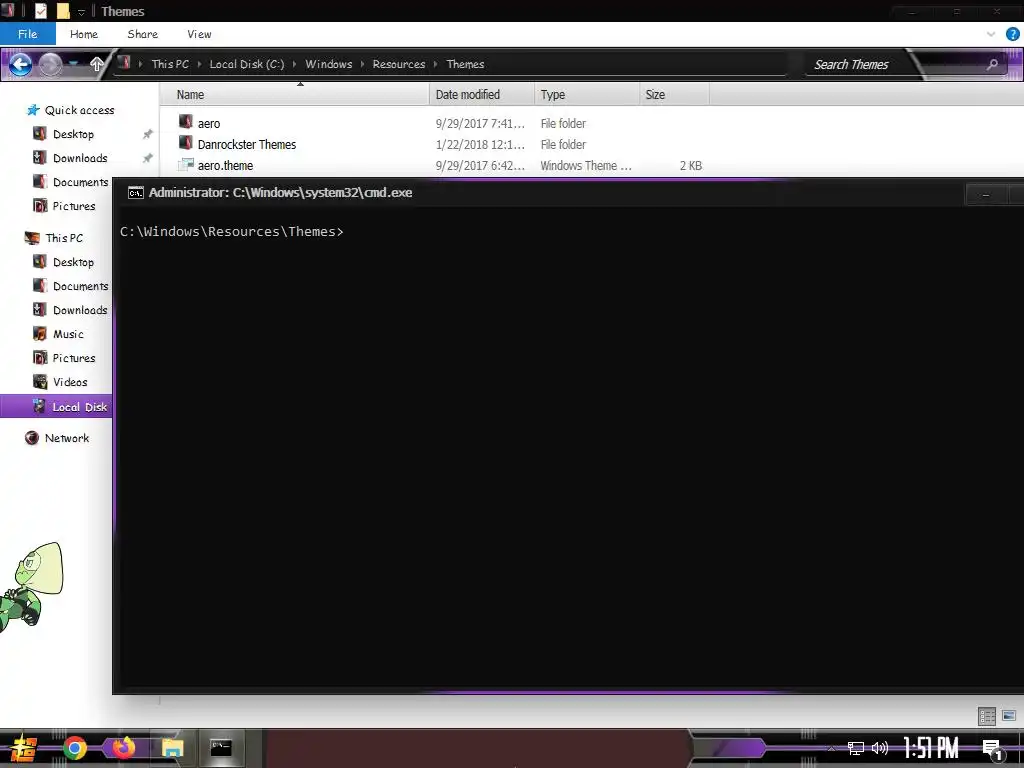The width and height of the screenshot is (1024, 768).
Task: Open Help with the question mark icon
Action: (x=1012, y=34)
